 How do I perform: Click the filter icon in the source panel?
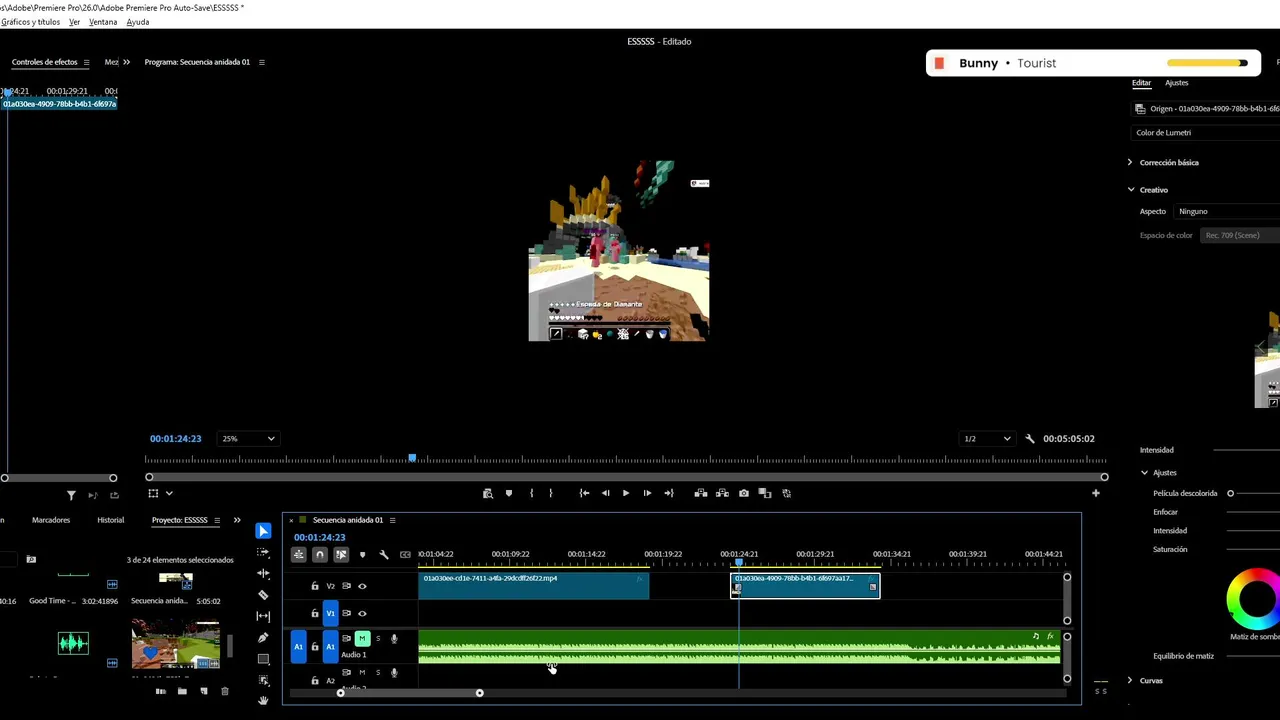[x=71, y=495]
